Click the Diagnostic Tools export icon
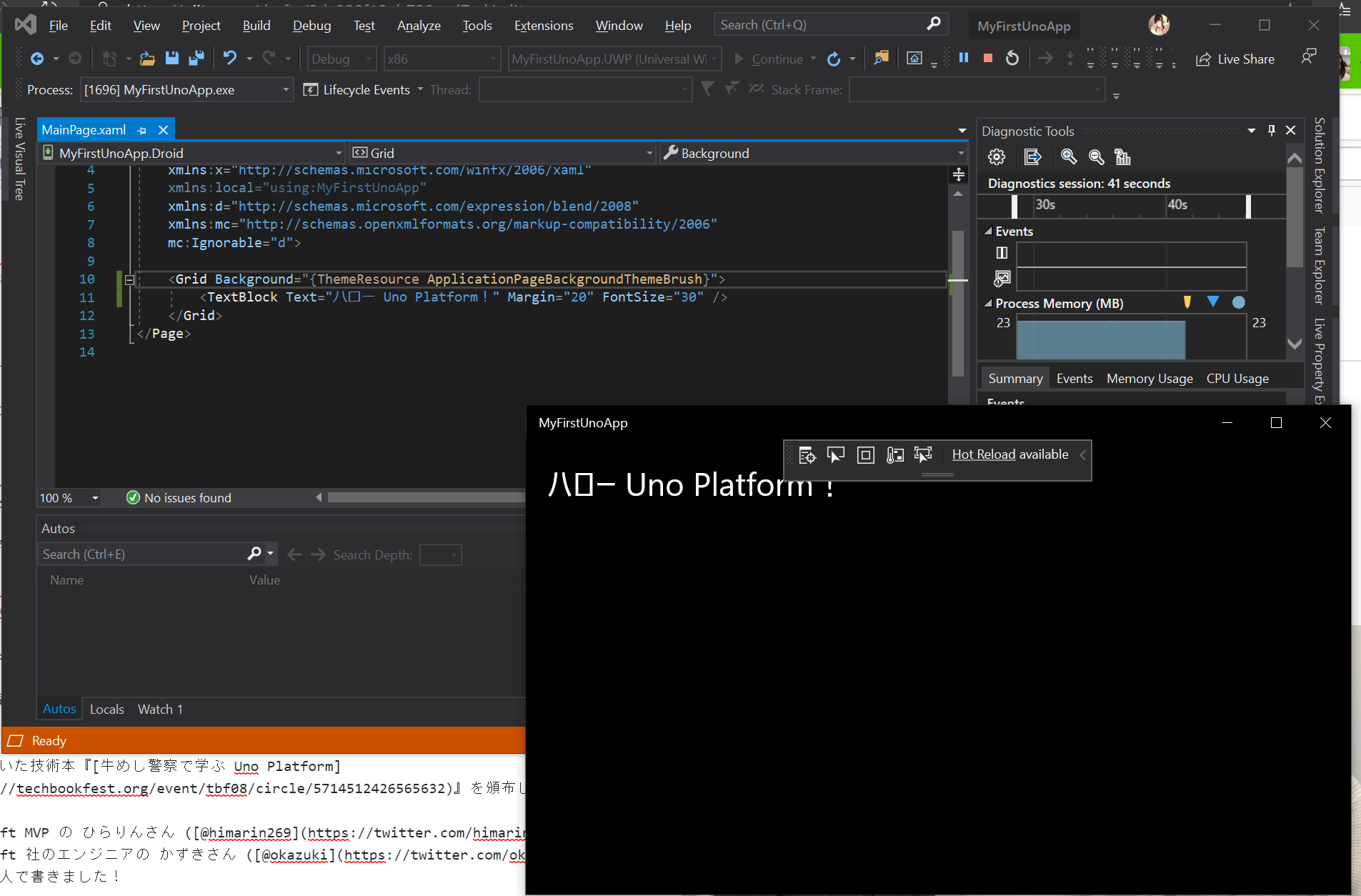The width and height of the screenshot is (1361, 896). tap(1032, 157)
